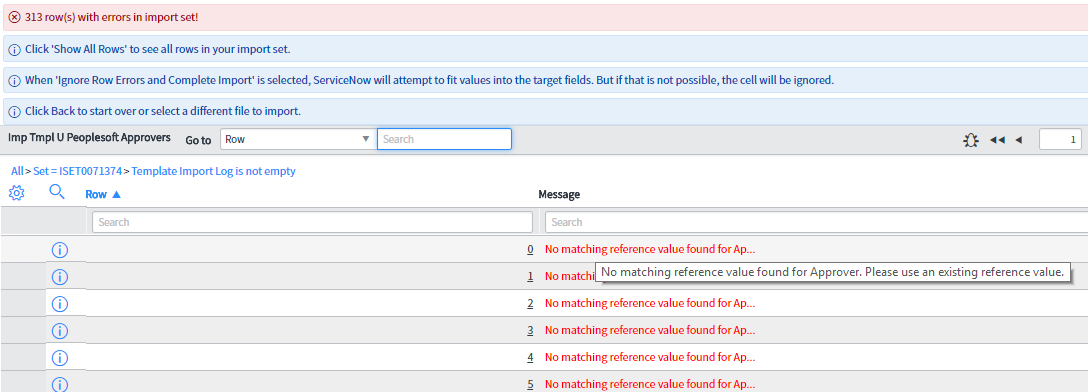Click 'Set = ISET0071374' breadcrumb
The width and height of the screenshot is (1088, 392).
78,171
